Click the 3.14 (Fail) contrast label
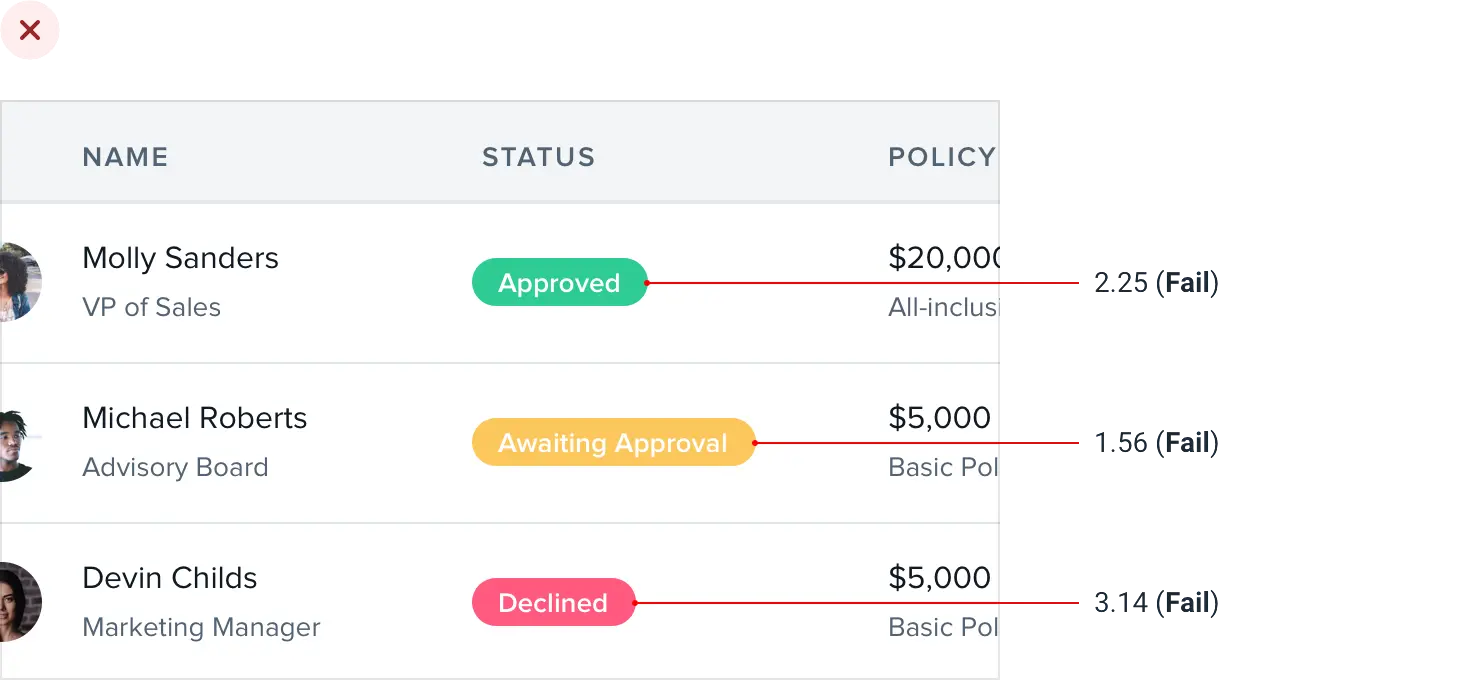1480x680 pixels. [x=1157, y=603]
